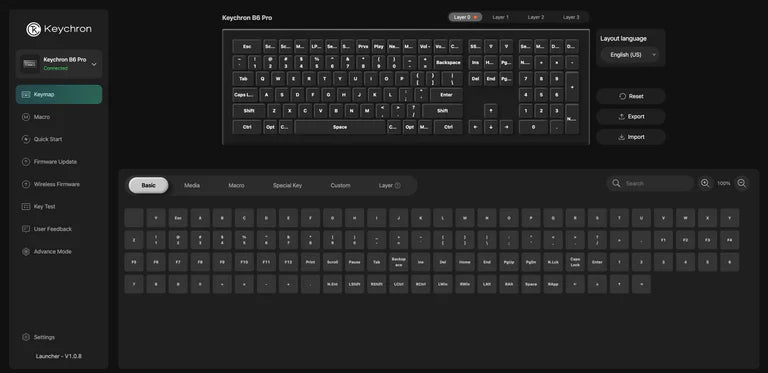Switch to the Media keycode tab

click(x=192, y=186)
